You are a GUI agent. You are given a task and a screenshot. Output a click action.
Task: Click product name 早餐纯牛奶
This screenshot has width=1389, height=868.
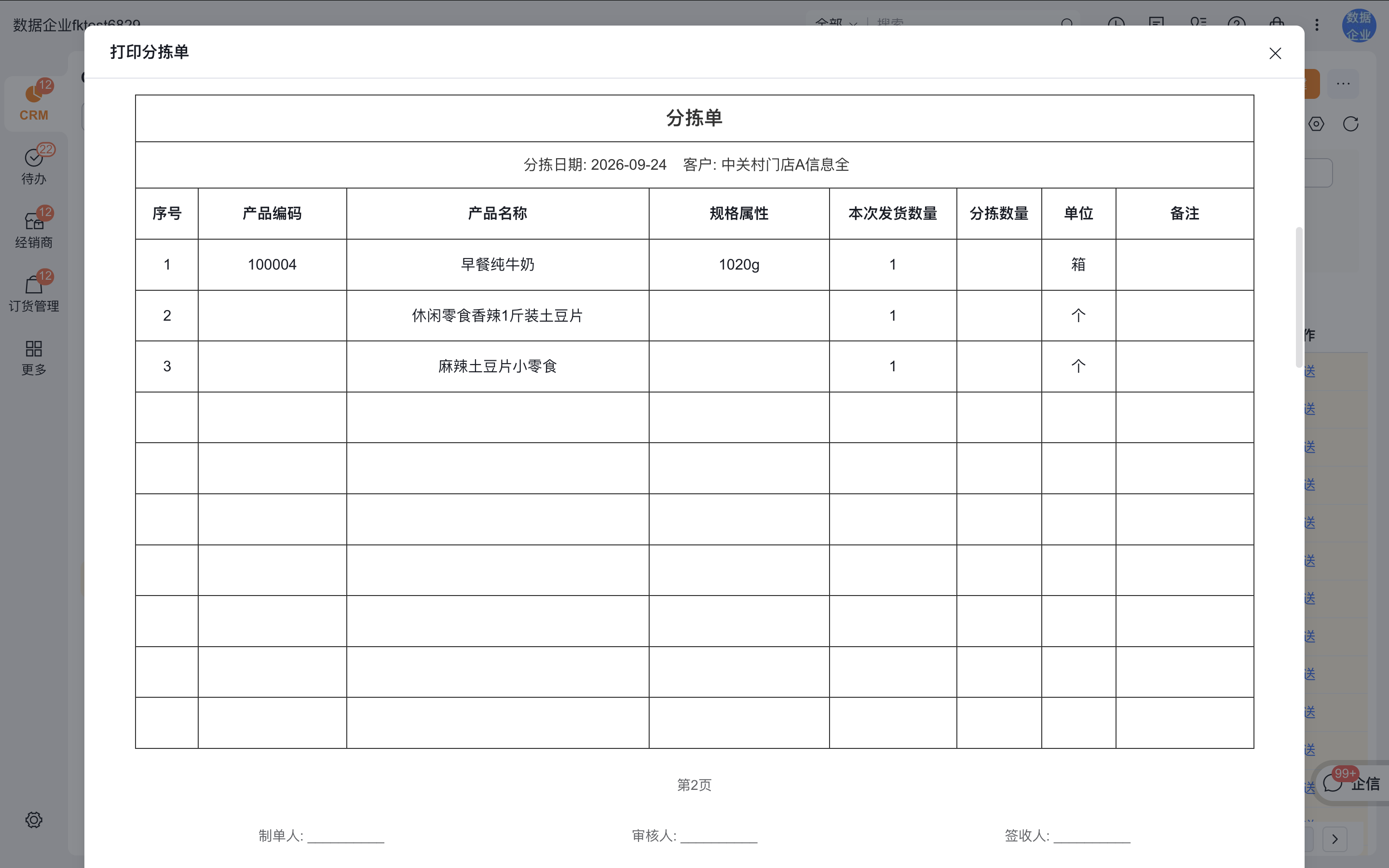[498, 265]
